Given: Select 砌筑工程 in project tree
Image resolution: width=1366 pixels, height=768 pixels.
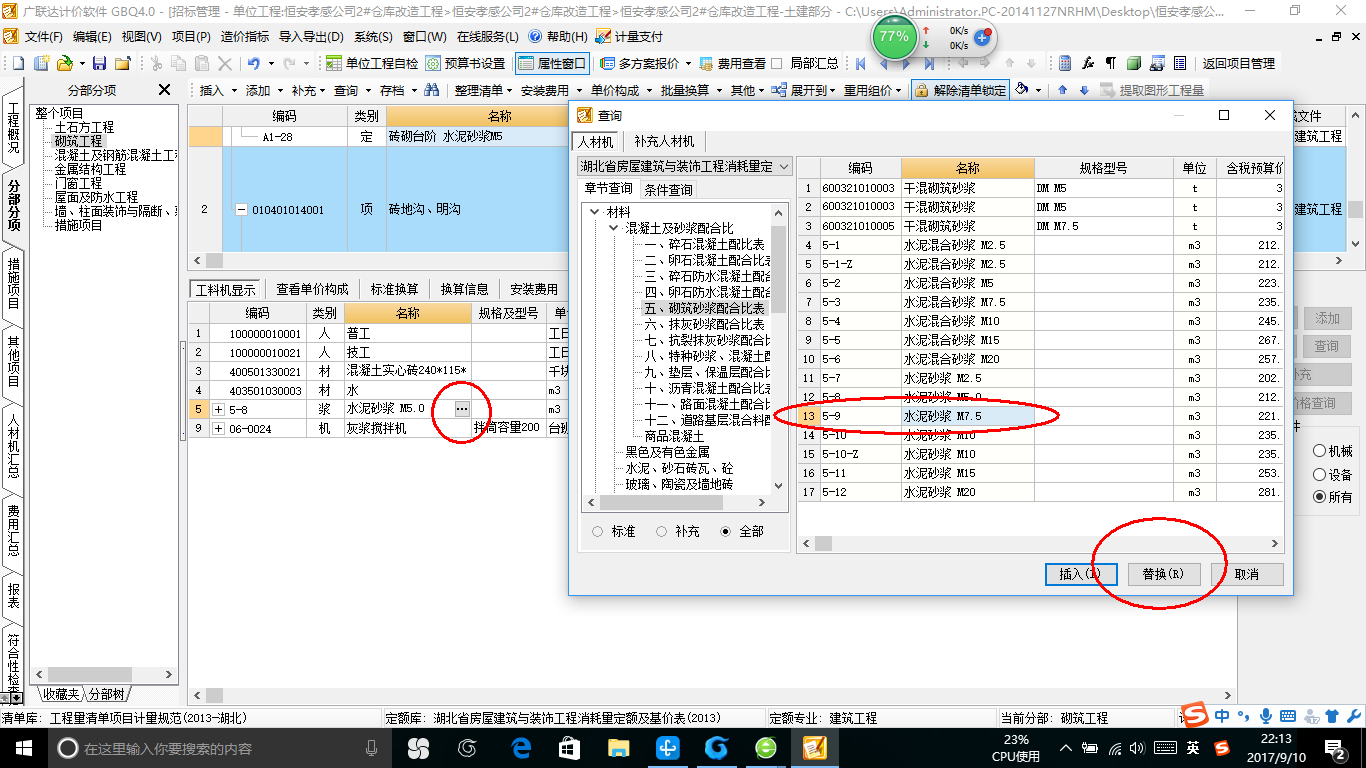Looking at the screenshot, I should (78, 141).
